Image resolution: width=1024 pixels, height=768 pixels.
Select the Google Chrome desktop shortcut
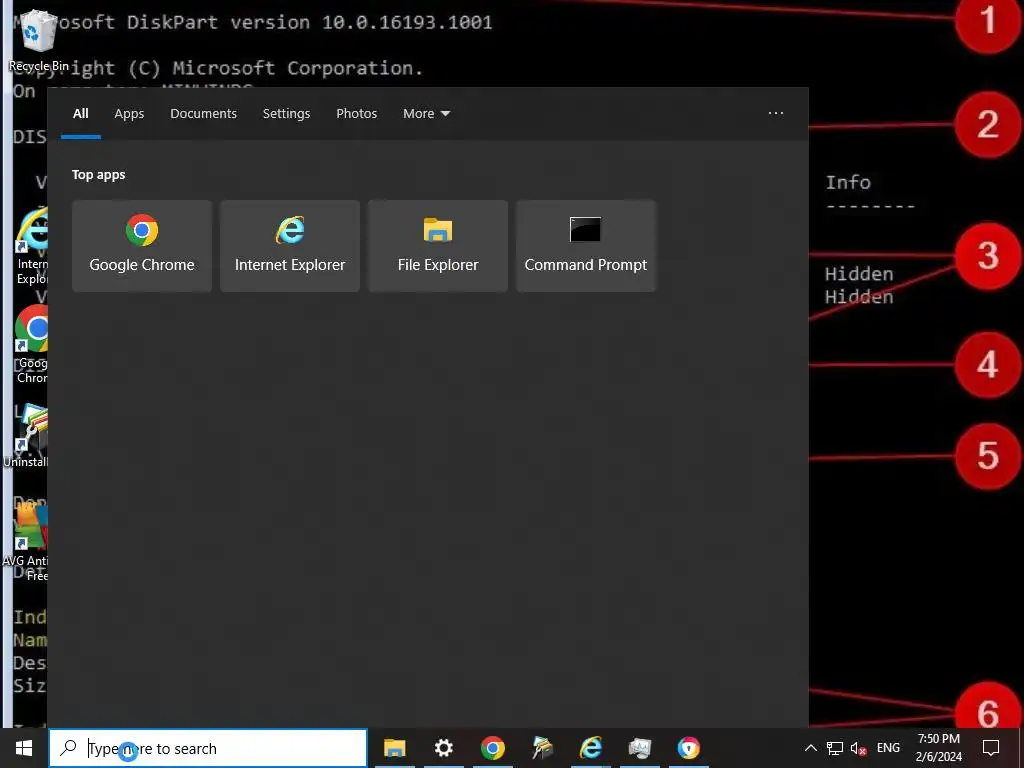point(31,345)
